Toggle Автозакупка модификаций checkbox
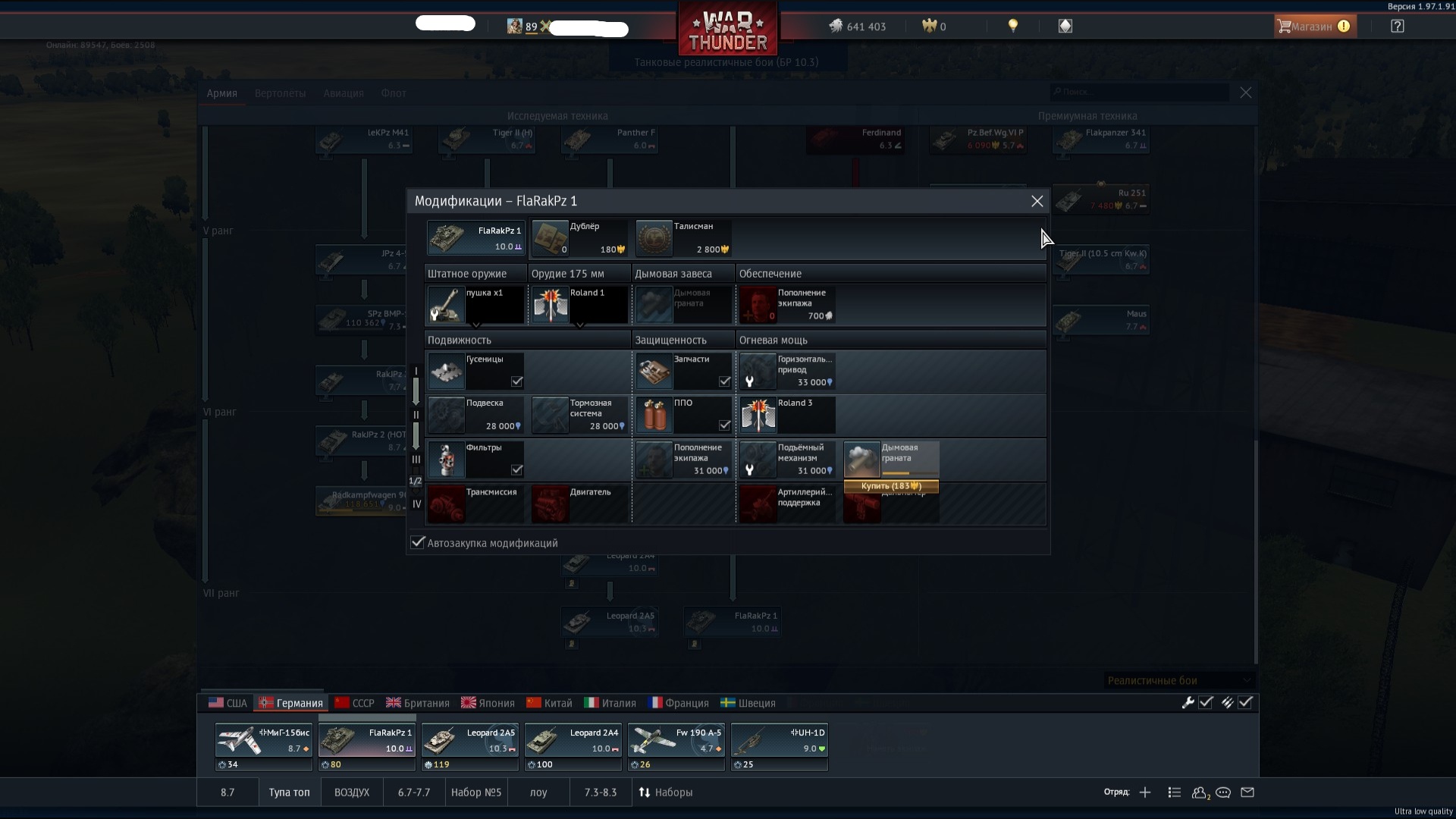Viewport: 1456px width, 819px height. tap(418, 542)
